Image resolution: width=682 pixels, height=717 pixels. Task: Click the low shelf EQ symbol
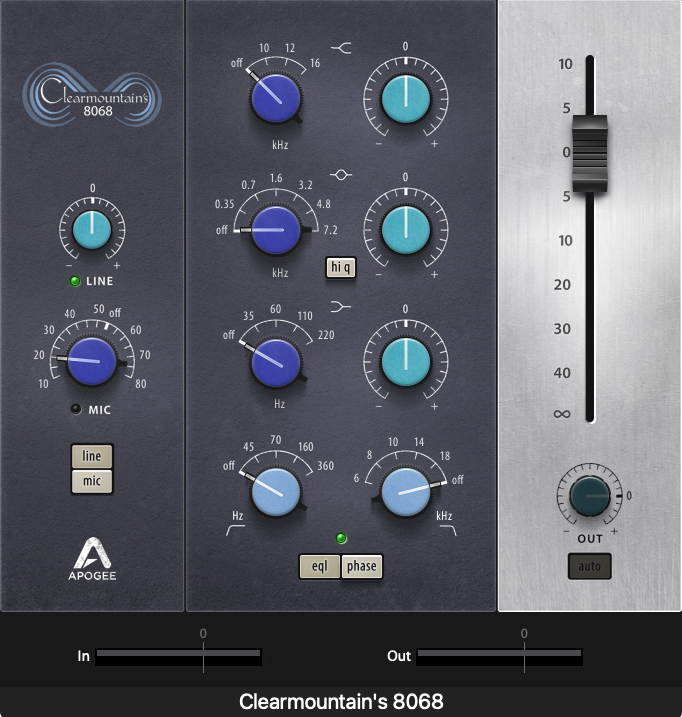click(x=341, y=304)
